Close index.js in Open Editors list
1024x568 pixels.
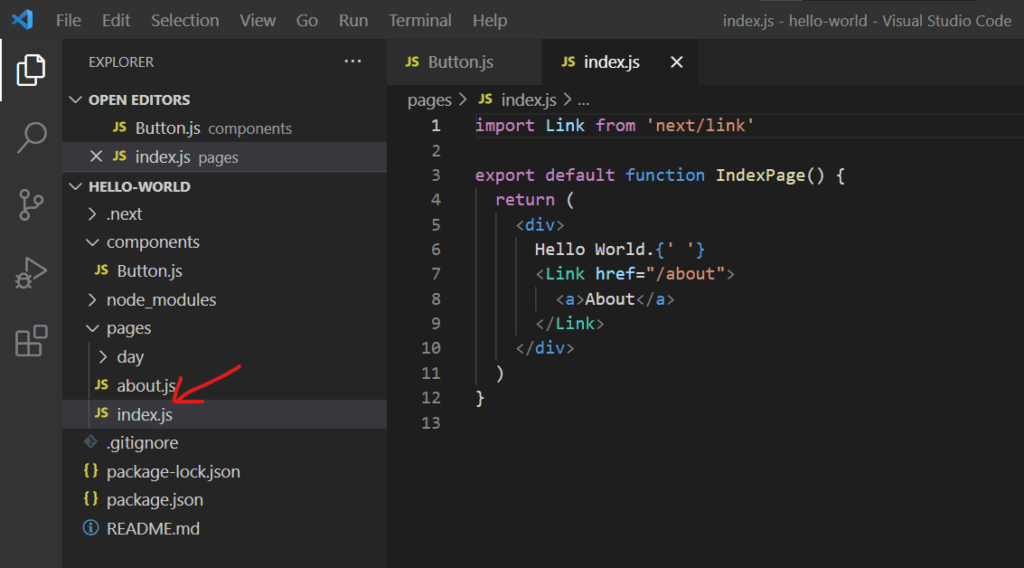[96, 157]
